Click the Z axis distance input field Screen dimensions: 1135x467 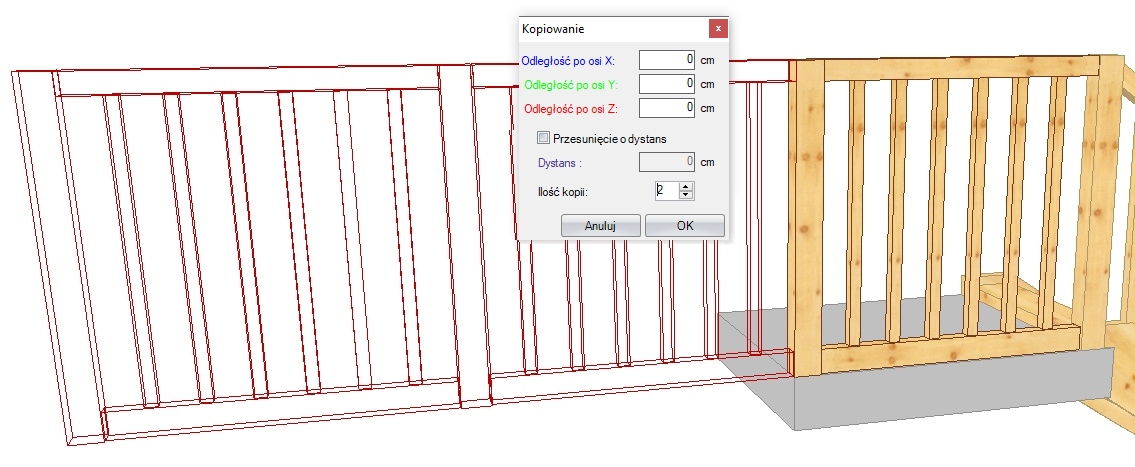(667, 107)
